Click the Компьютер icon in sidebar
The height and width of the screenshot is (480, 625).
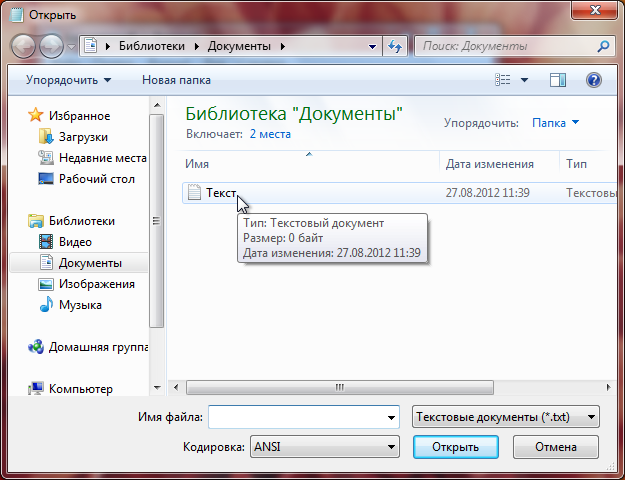click(36, 389)
